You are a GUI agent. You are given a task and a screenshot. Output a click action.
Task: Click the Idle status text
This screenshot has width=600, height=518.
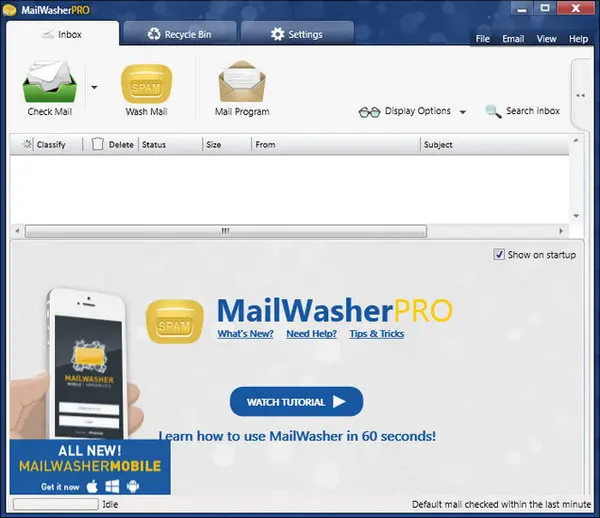110,505
